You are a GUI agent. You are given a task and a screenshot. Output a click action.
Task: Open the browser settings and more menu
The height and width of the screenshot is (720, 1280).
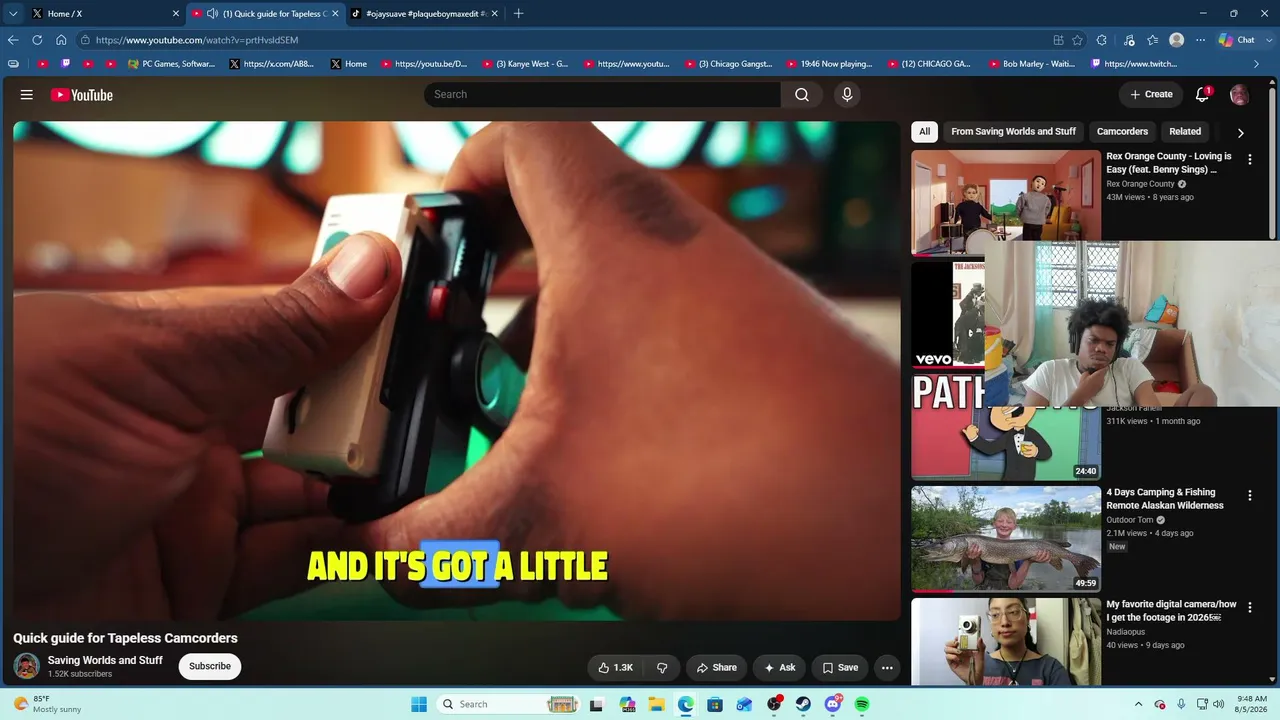click(1201, 40)
